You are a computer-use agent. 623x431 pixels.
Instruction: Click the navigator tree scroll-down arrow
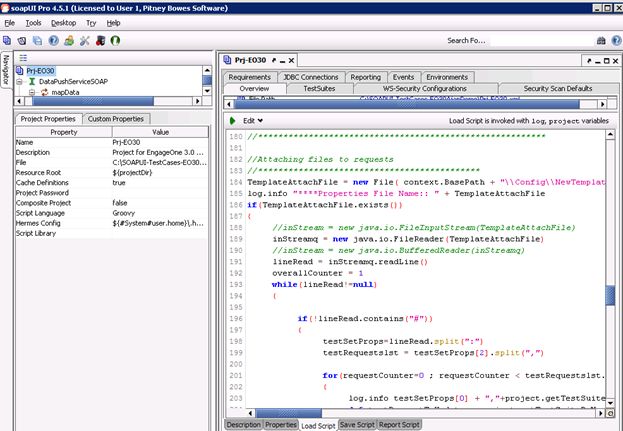coord(207,91)
